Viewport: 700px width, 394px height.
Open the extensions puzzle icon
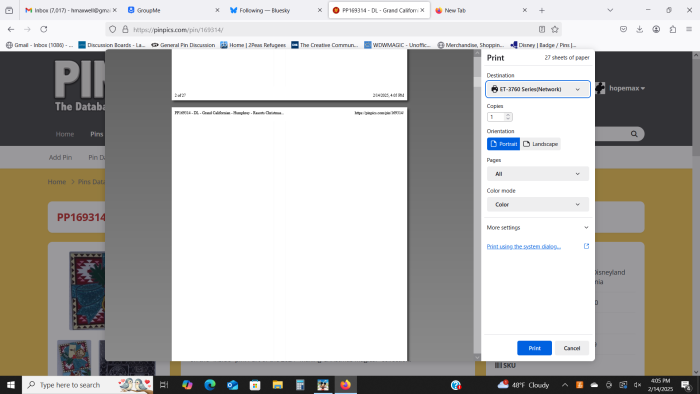point(673,29)
